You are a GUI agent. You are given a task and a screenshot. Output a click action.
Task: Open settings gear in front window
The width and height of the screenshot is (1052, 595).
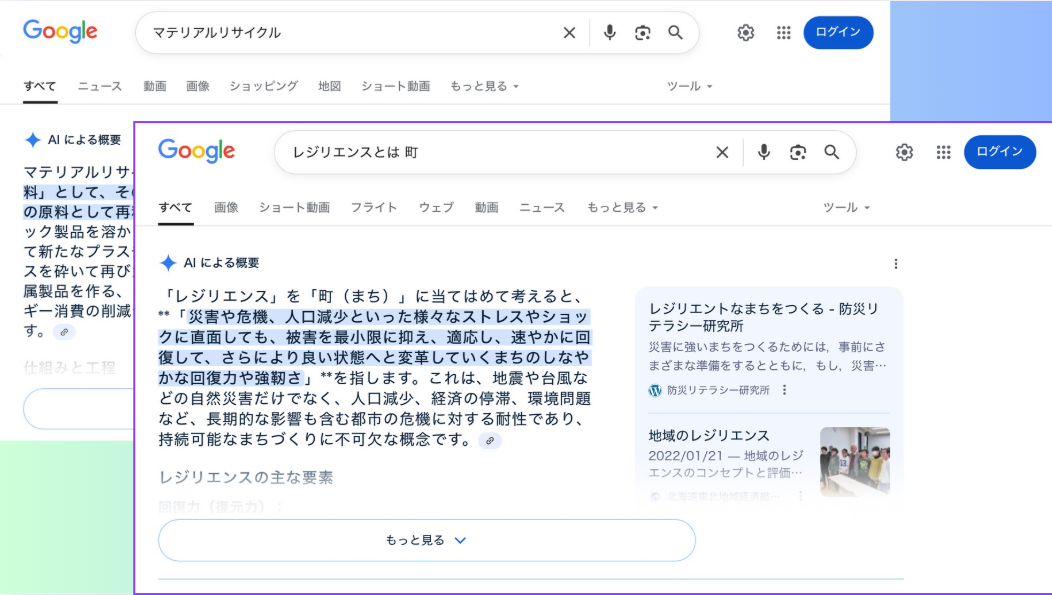click(904, 152)
